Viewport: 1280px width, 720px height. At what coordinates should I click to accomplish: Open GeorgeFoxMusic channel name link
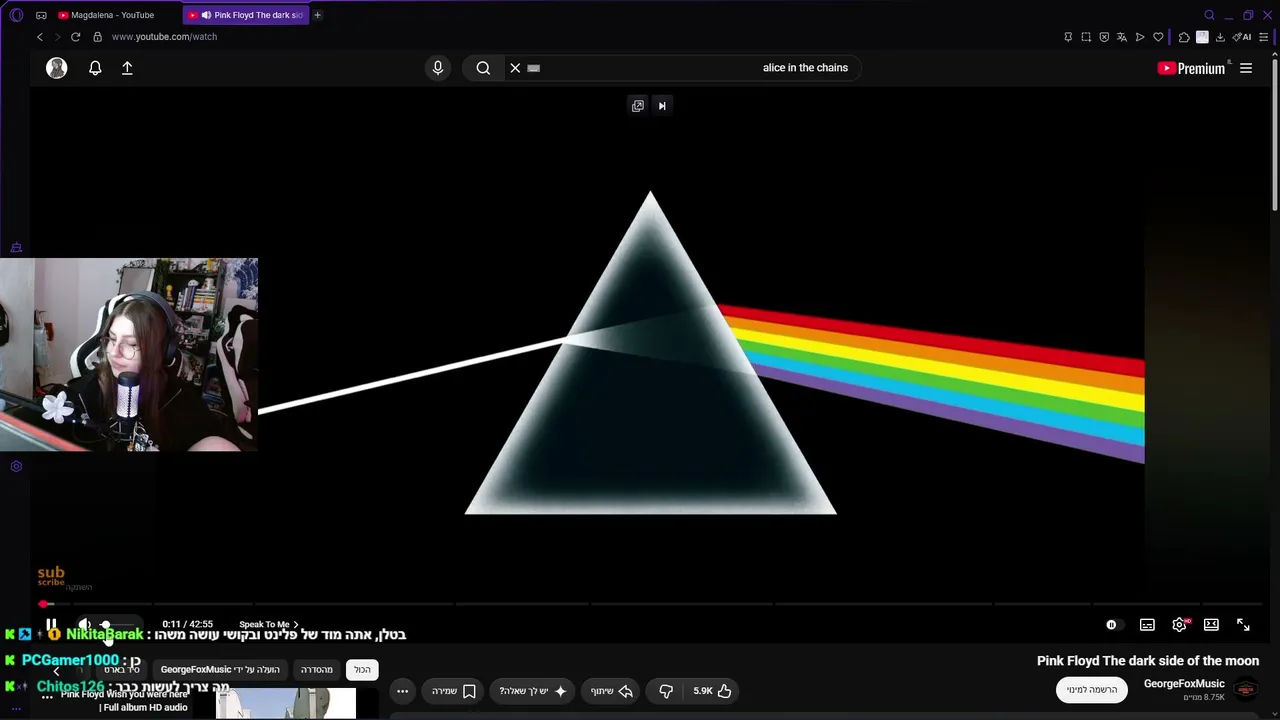coord(1184,684)
